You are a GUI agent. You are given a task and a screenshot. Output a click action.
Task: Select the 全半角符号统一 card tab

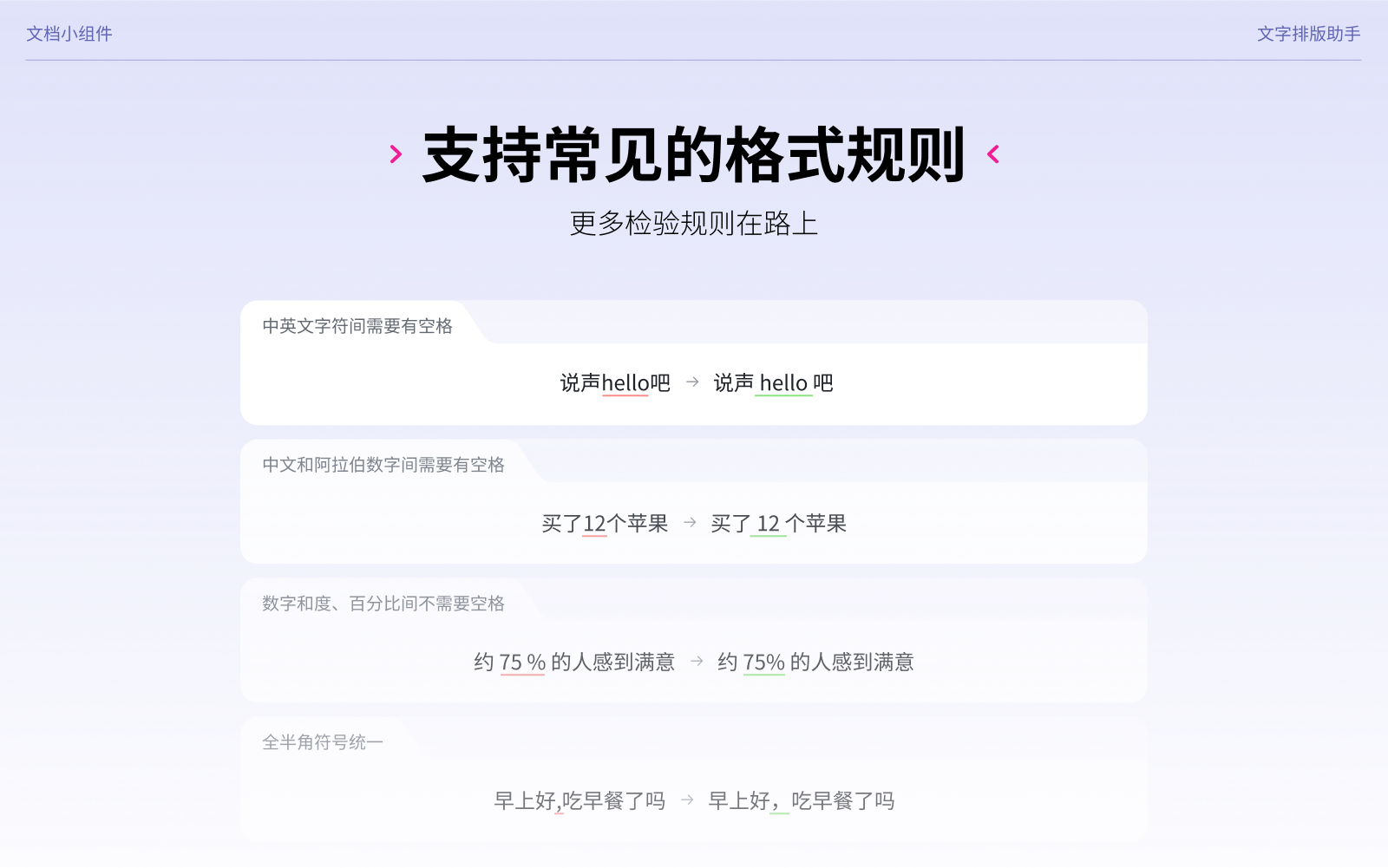323,742
